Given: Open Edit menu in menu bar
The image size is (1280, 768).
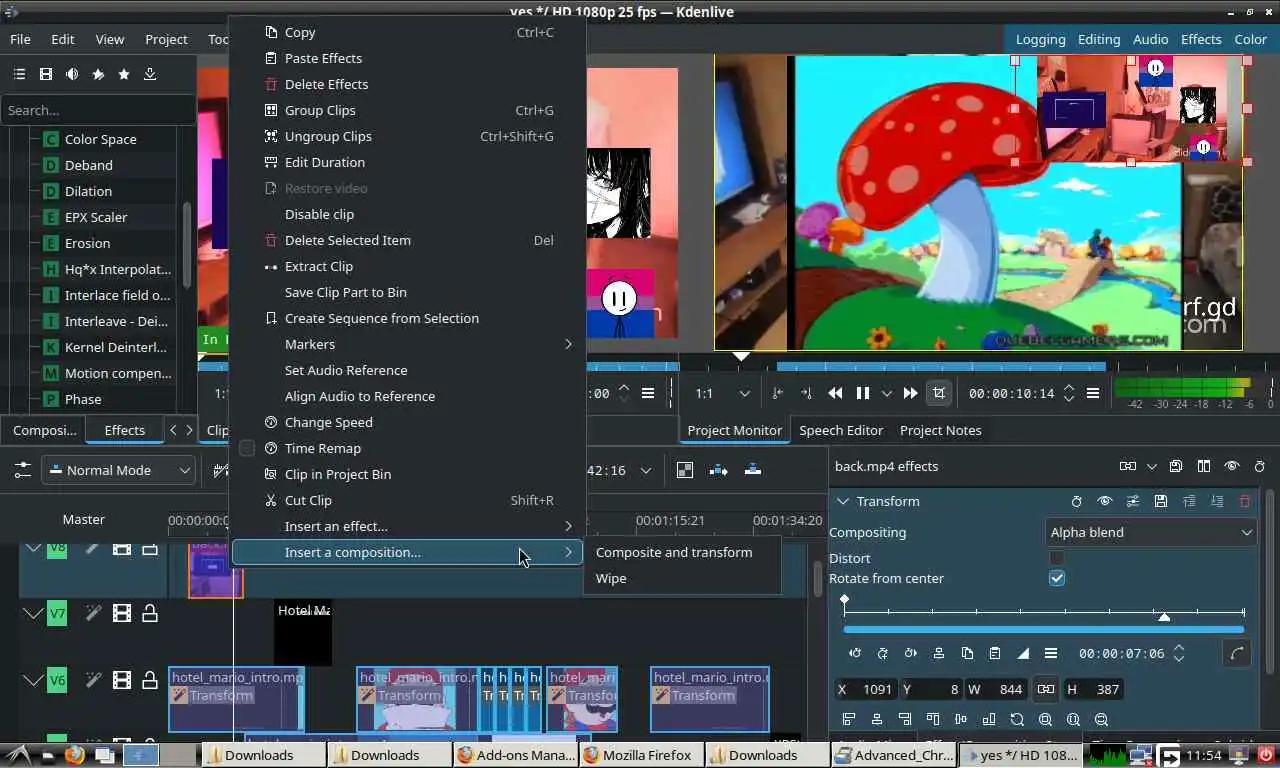Looking at the screenshot, I should click(63, 39).
